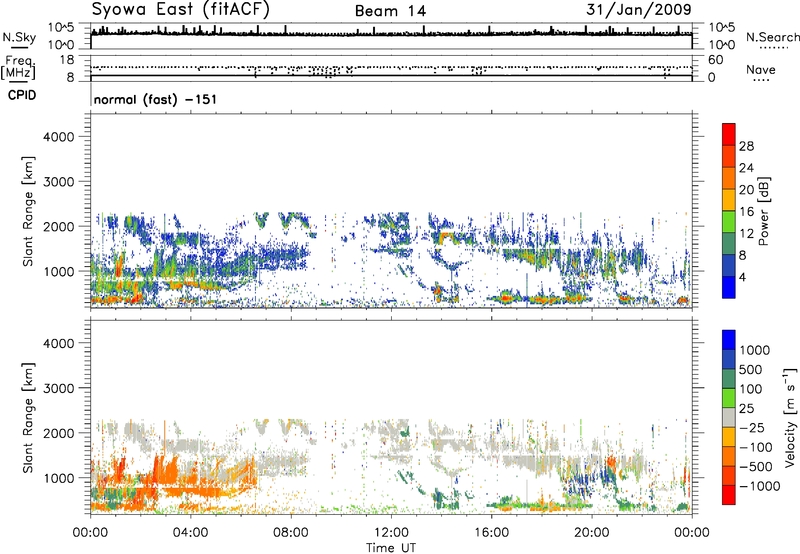
Task: Click the '60' Nave axis value
Action: click(715, 60)
